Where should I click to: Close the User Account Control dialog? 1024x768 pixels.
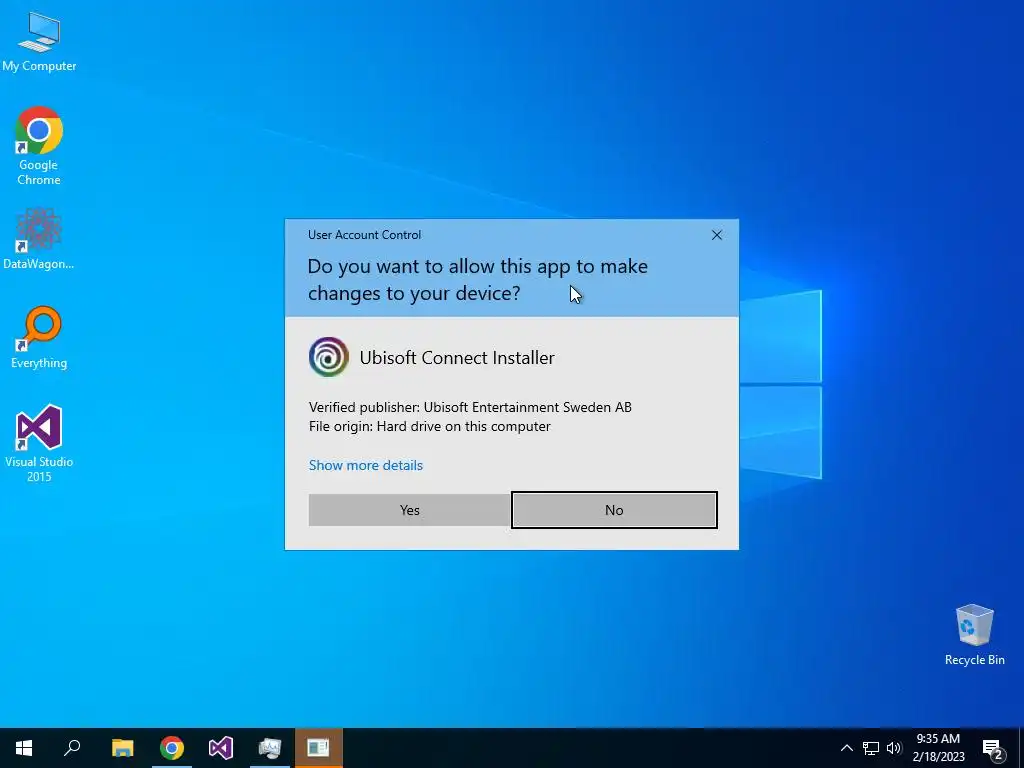pyautogui.click(x=716, y=235)
